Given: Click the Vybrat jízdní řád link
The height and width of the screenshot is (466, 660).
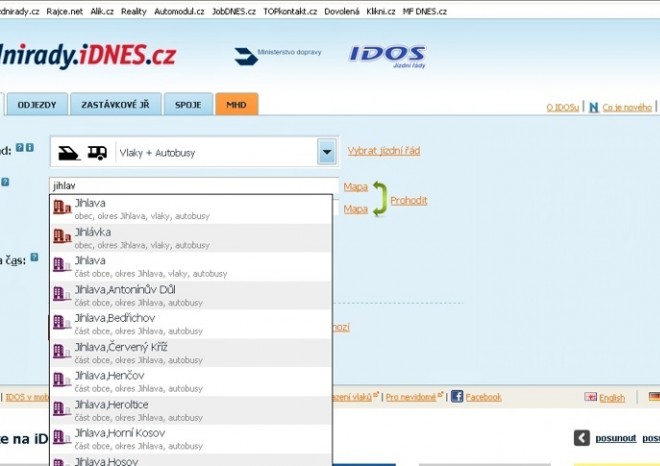Looking at the screenshot, I should [x=383, y=151].
